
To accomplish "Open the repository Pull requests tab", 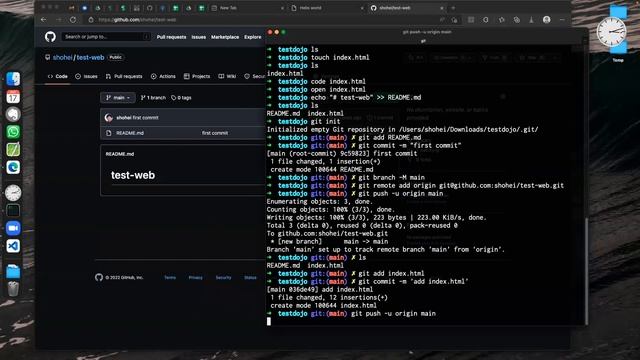I will [x=124, y=76].
